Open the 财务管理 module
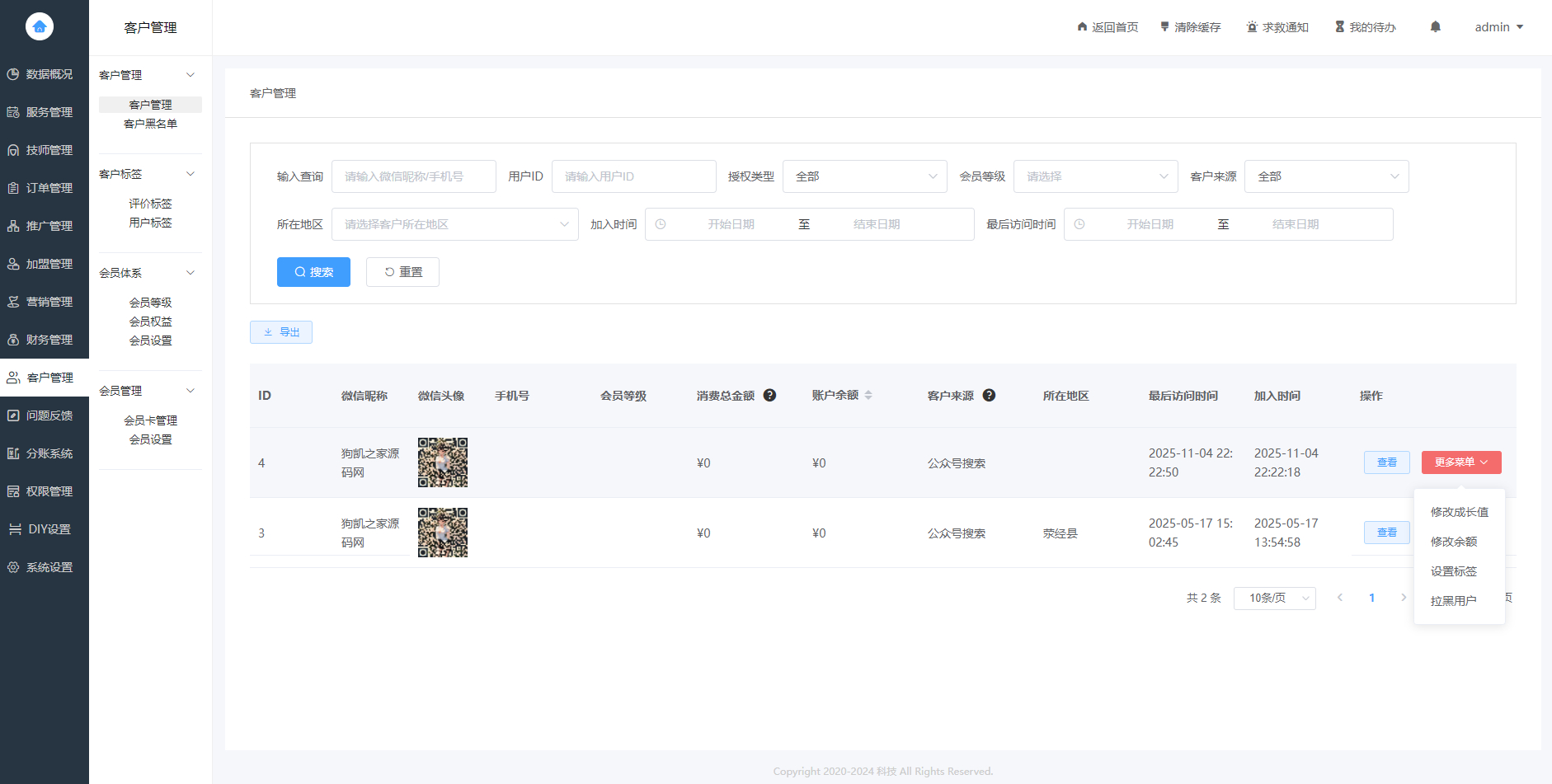This screenshot has height=784, width=1552. 45,339
